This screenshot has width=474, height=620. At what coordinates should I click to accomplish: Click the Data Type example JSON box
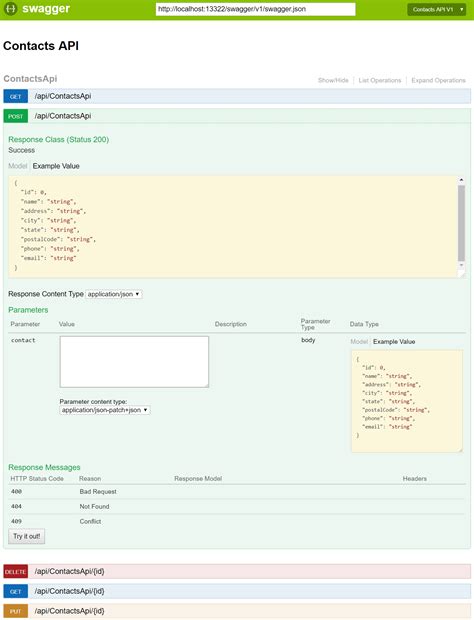(407, 401)
